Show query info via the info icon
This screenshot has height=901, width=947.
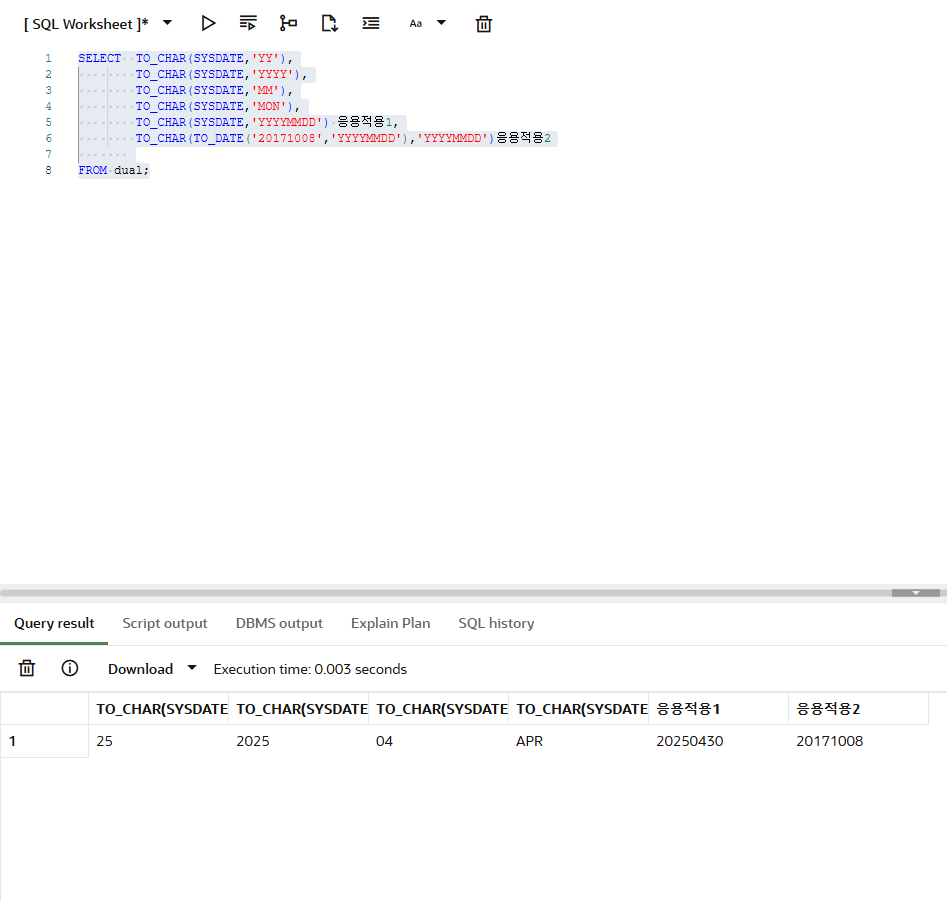click(x=69, y=668)
